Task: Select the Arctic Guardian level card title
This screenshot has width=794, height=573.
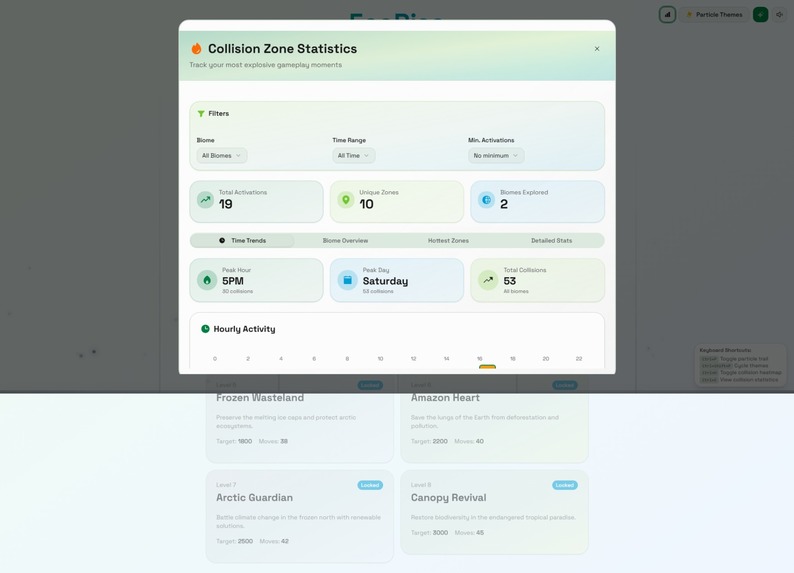Action: (255, 498)
